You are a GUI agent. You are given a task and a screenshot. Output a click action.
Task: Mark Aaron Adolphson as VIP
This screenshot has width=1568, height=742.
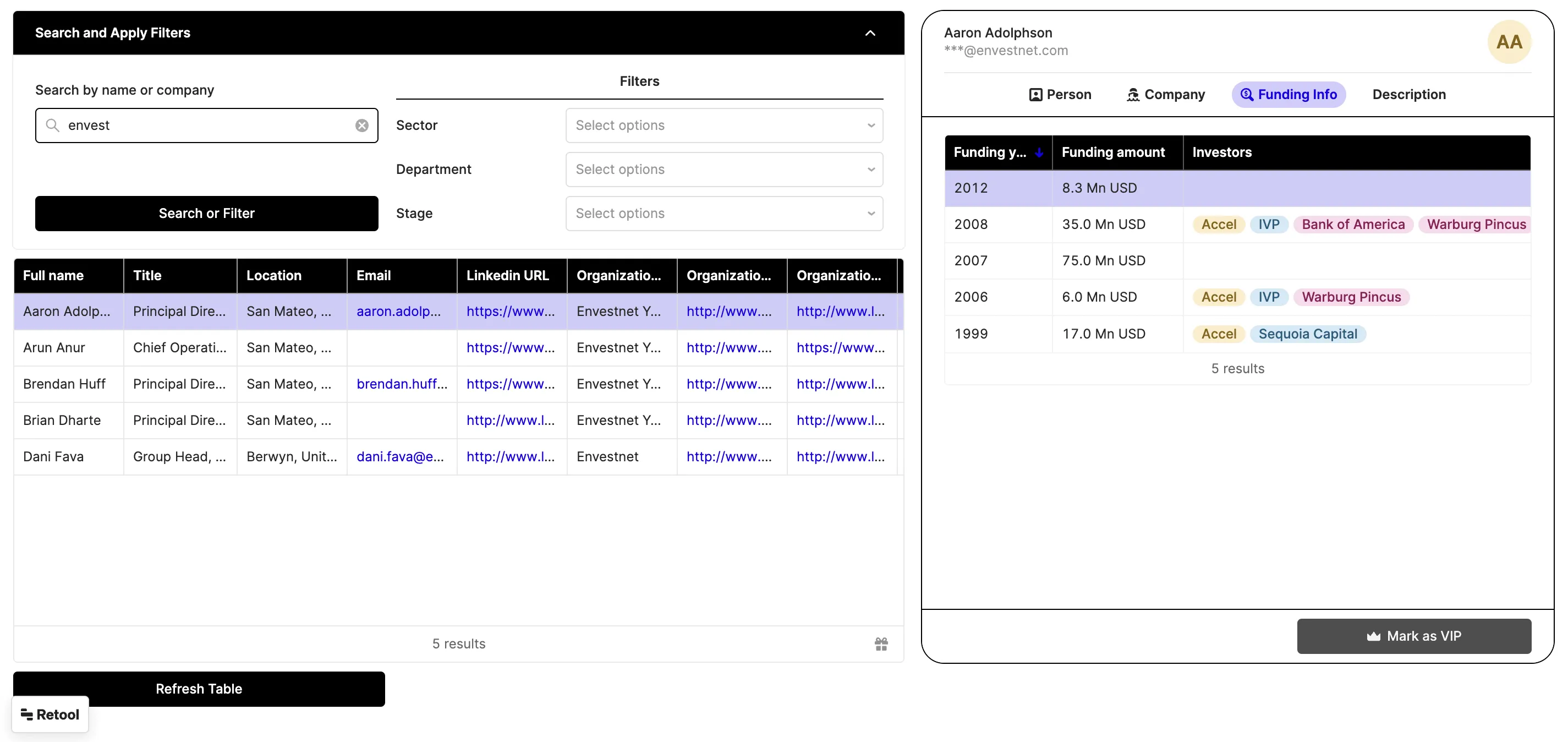(x=1413, y=636)
